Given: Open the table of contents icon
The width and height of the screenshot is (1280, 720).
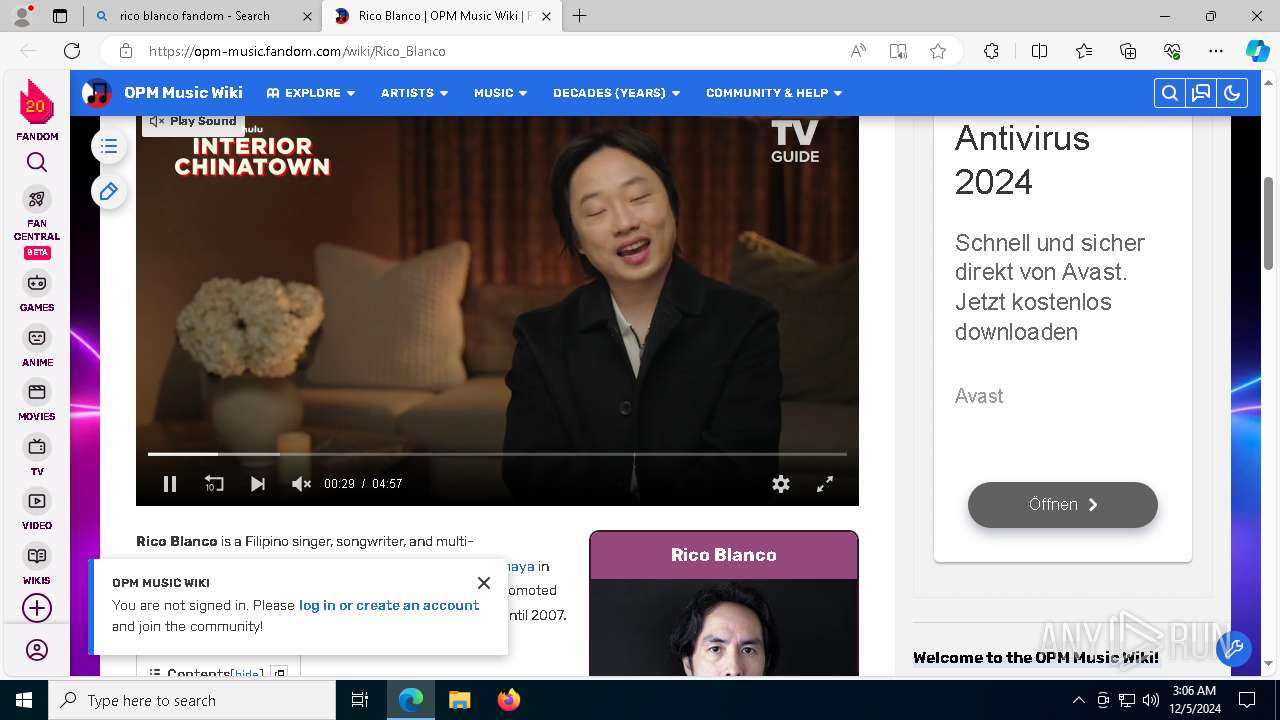Looking at the screenshot, I should (x=109, y=147).
